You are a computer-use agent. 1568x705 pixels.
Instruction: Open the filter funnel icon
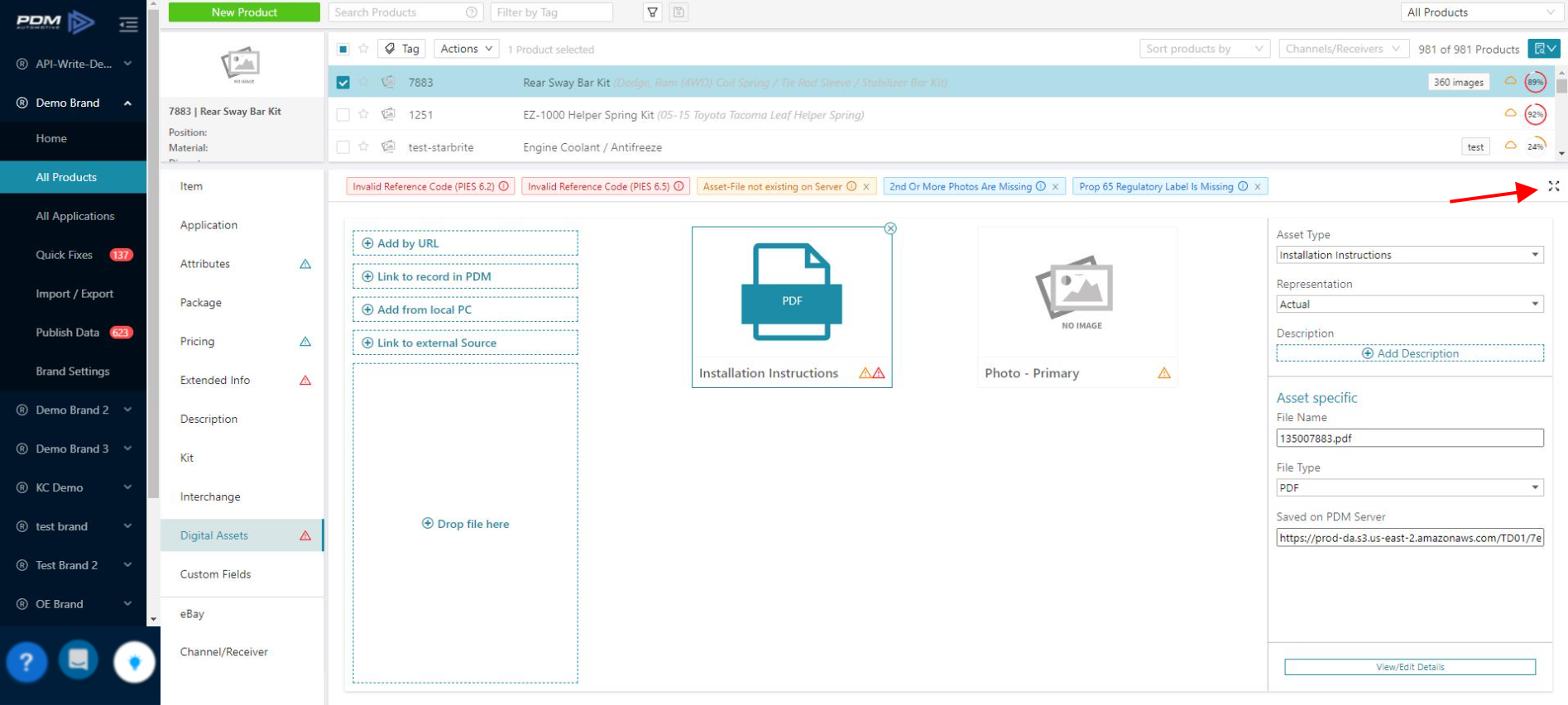[x=653, y=12]
